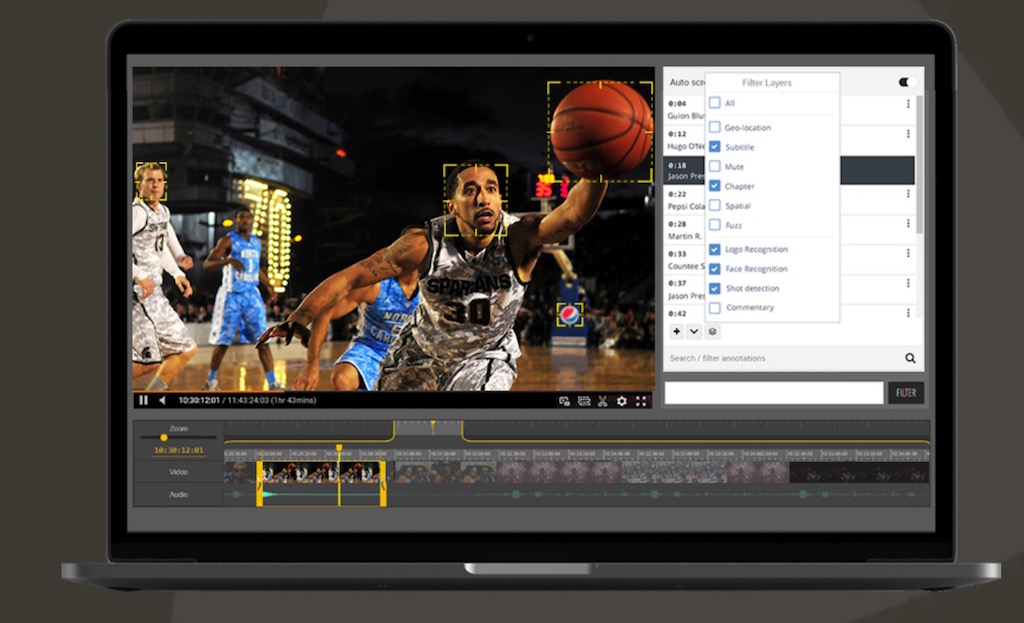The width and height of the screenshot is (1024, 623).
Task: Click the selected clip thumbnails in the Video track
Action: click(x=321, y=472)
